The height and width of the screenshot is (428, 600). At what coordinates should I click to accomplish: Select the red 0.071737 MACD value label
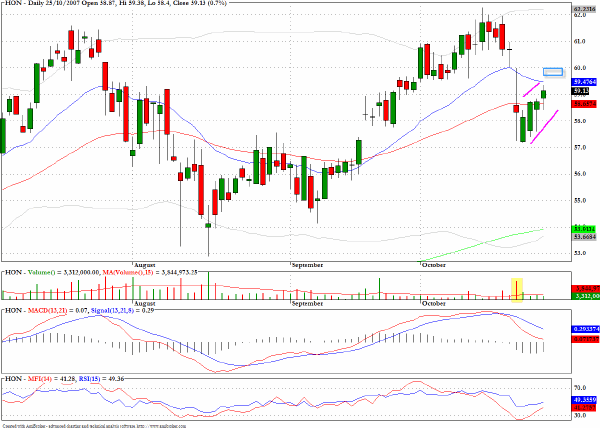point(585,339)
